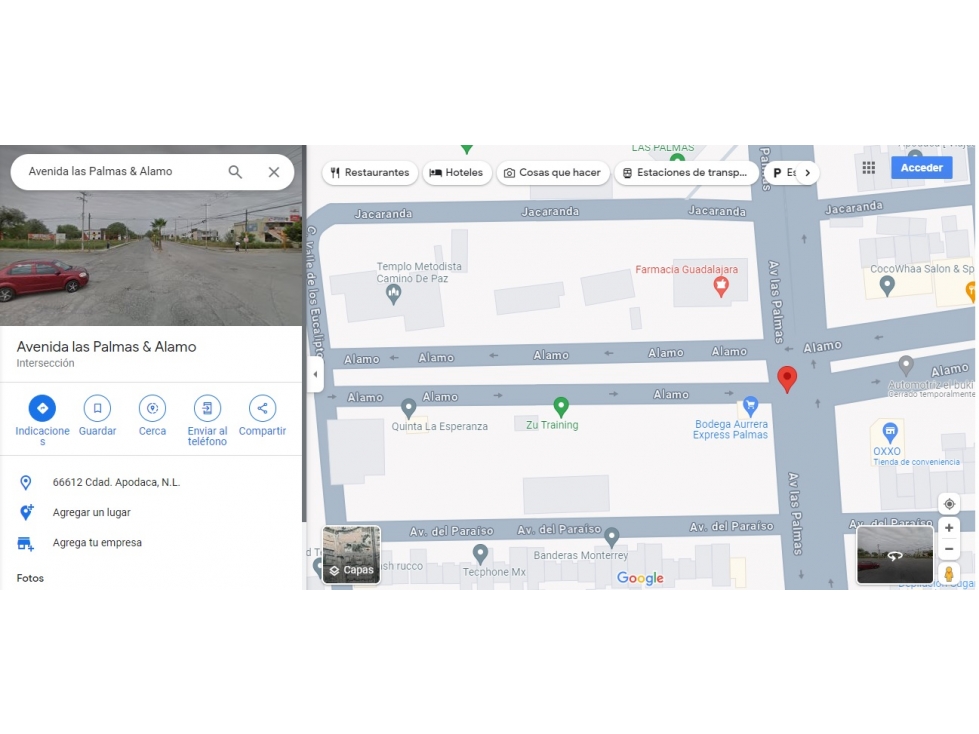Viewport: 979px width, 734px height.
Task: Zoom out with the minus button
Action: [x=949, y=549]
